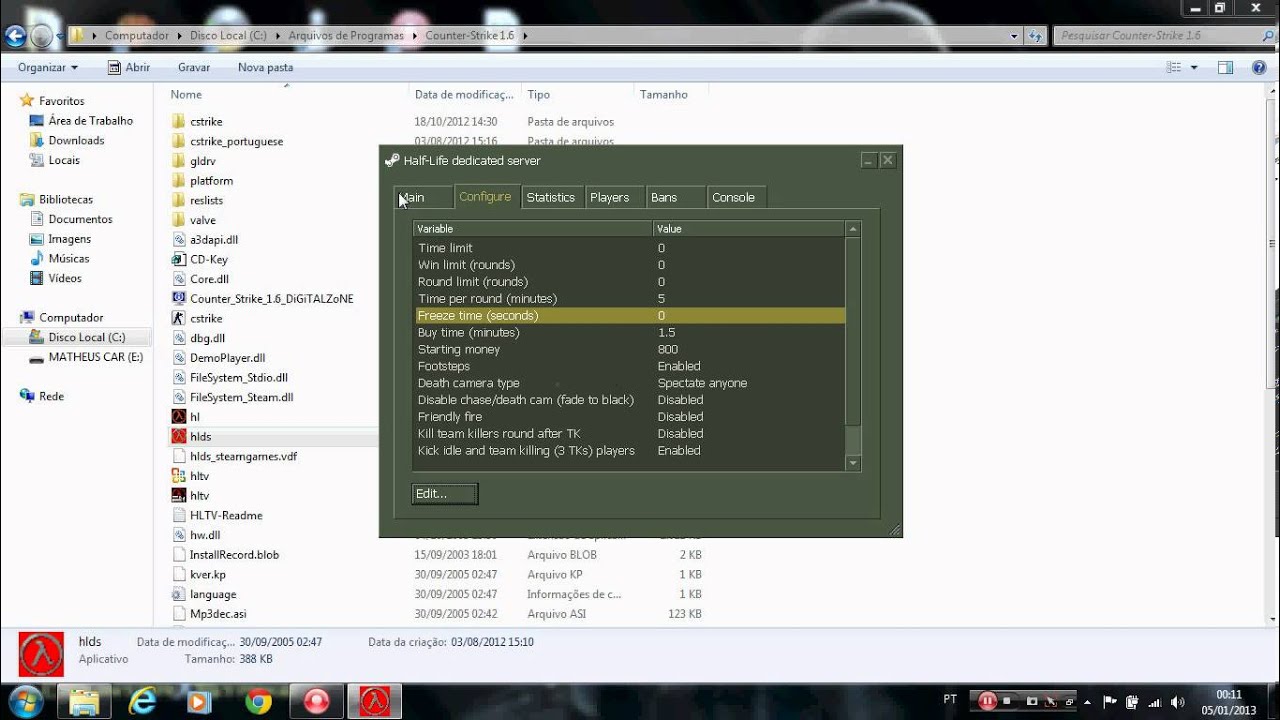
Task: Open Internet Explorer from the taskbar
Action: (x=143, y=701)
